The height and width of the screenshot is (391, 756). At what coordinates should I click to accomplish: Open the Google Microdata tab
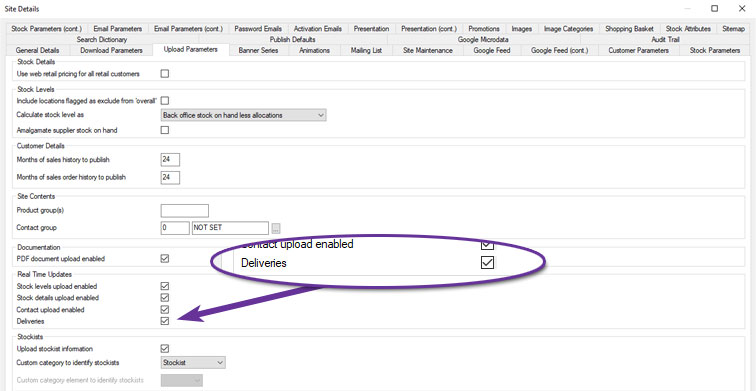coord(483,40)
